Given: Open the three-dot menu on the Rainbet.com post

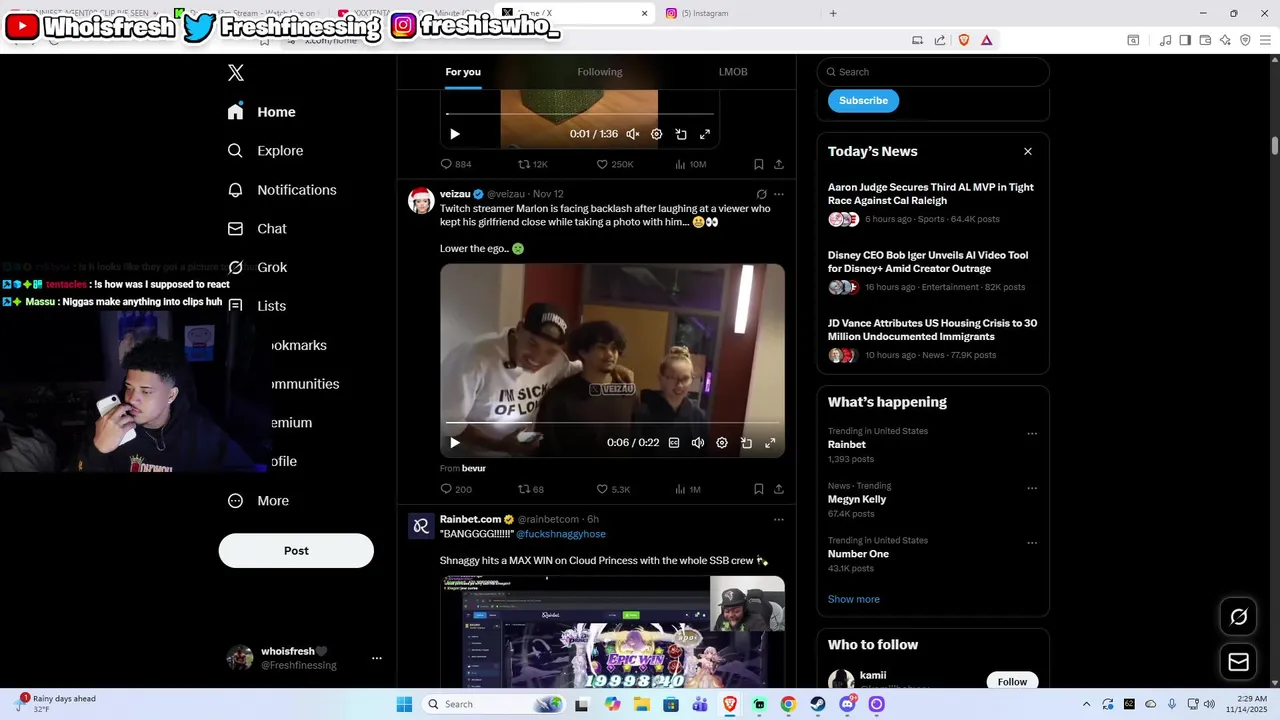Looking at the screenshot, I should tap(779, 519).
